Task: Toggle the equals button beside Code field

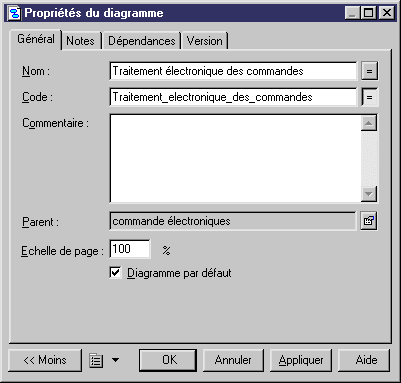Action: click(369, 97)
